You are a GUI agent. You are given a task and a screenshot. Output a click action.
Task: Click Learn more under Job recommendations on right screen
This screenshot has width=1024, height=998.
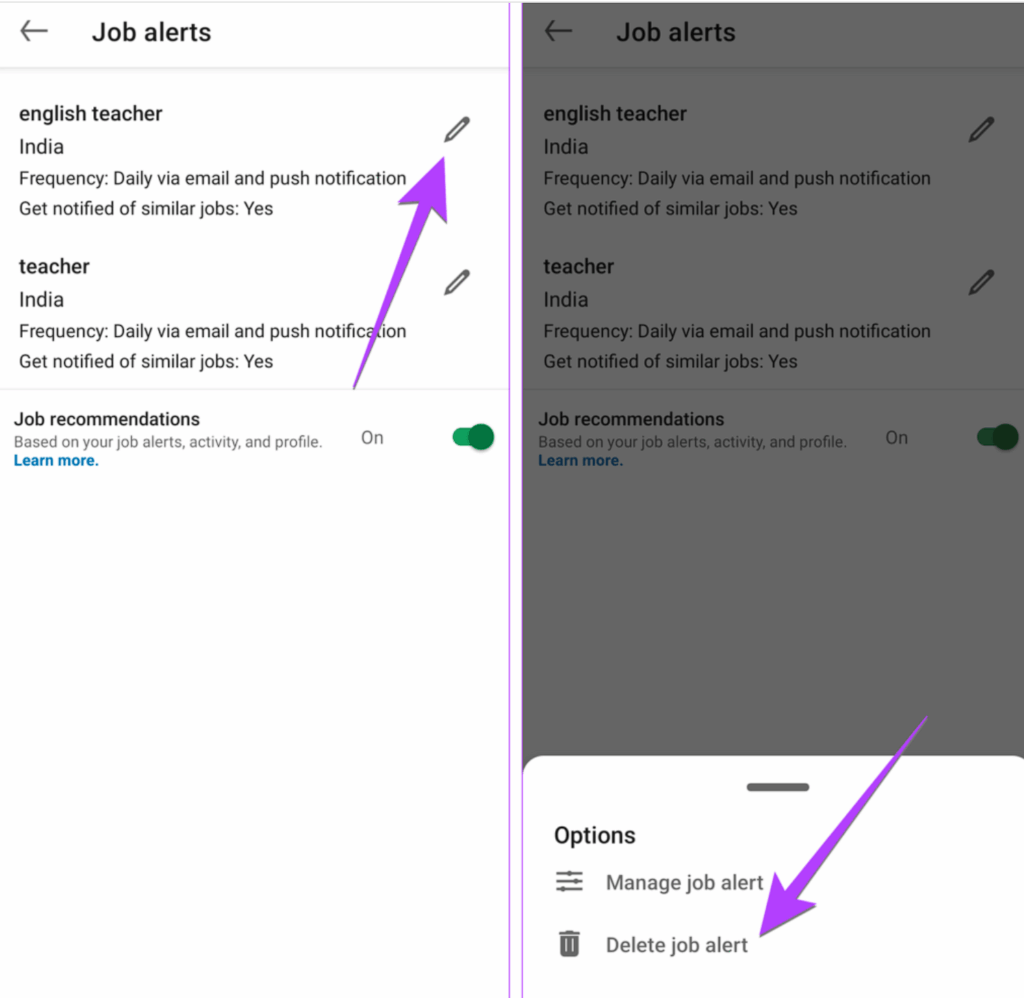[579, 460]
